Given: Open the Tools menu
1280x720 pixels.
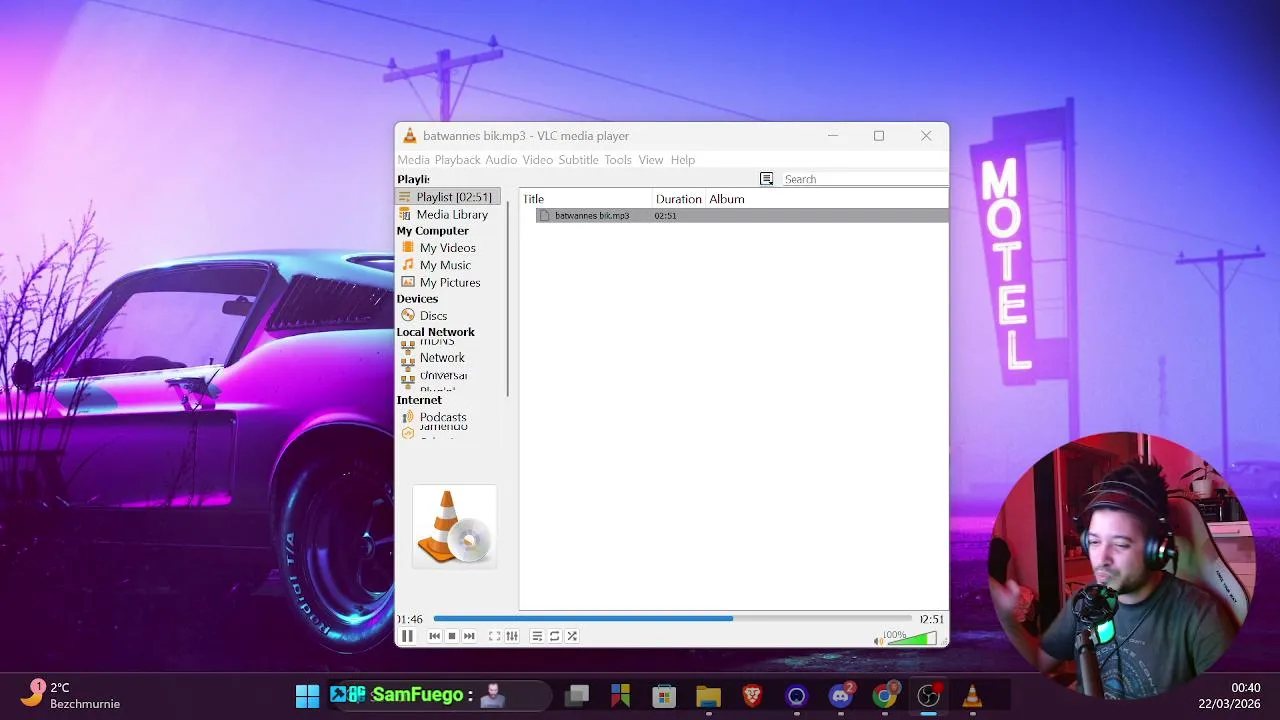Looking at the screenshot, I should click(x=618, y=160).
